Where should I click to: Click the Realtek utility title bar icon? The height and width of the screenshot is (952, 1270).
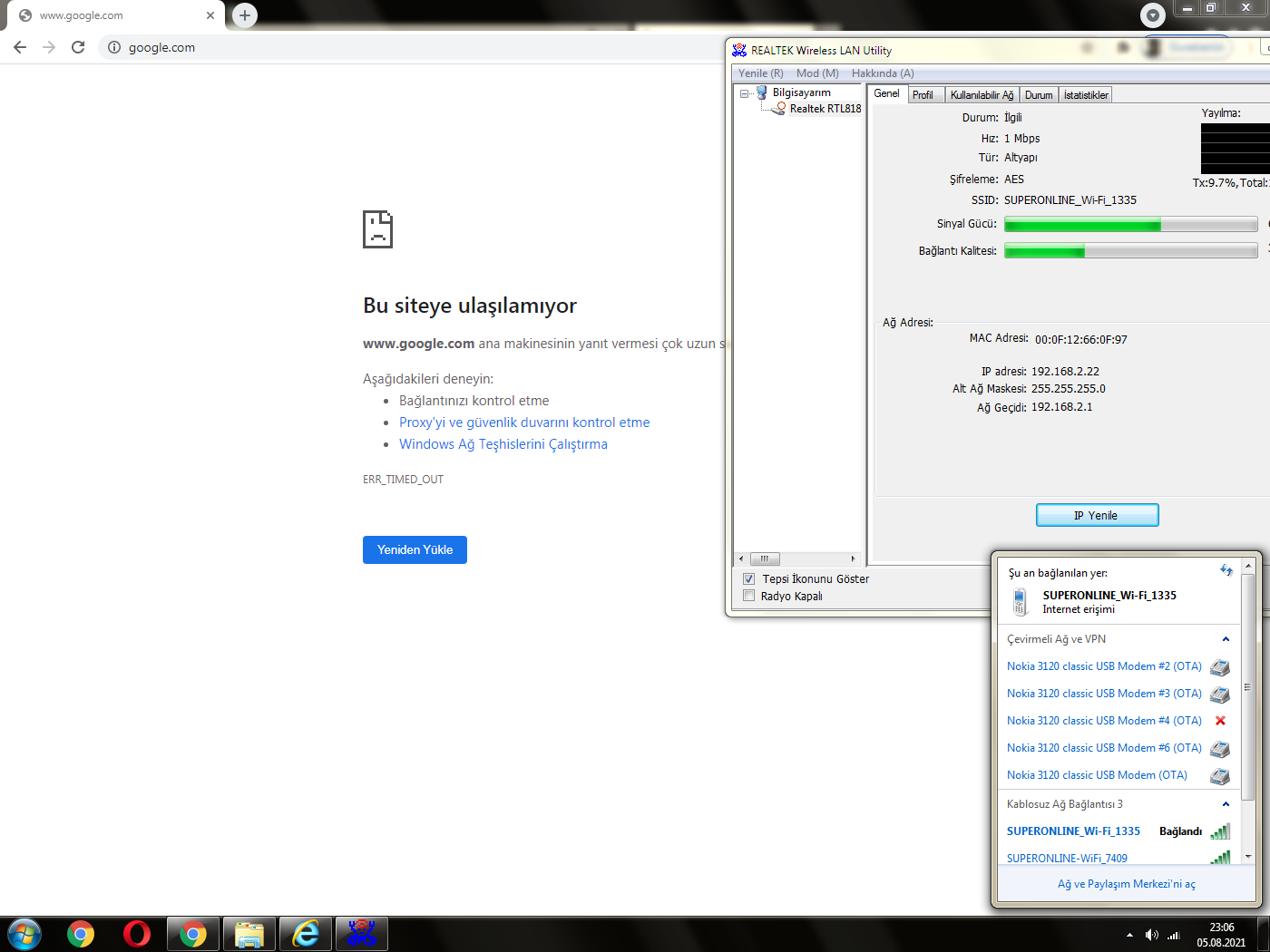pyautogui.click(x=739, y=50)
